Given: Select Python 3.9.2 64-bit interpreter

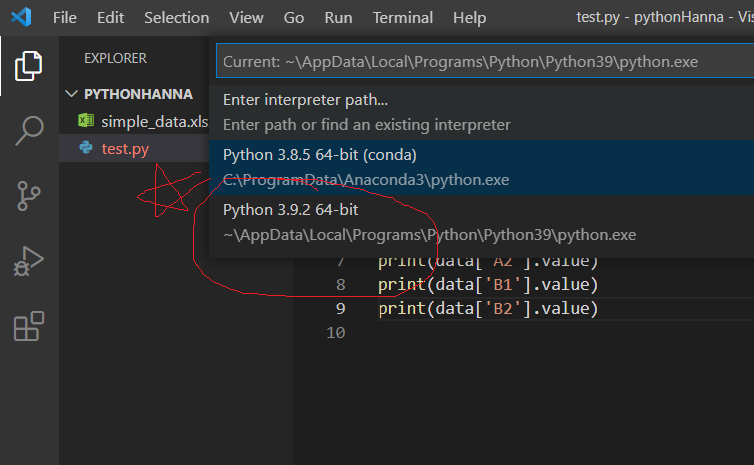Looking at the screenshot, I should click(481, 222).
